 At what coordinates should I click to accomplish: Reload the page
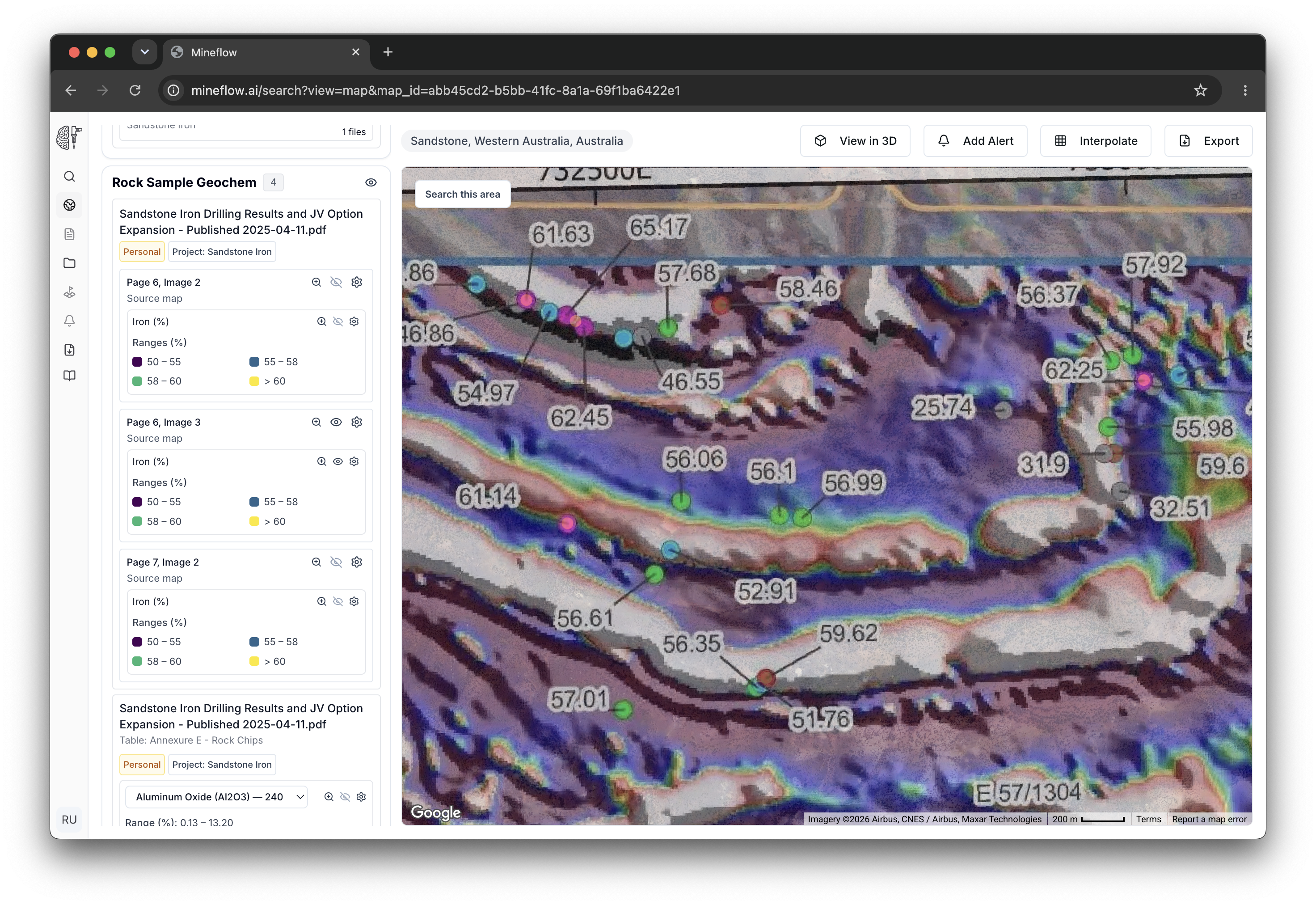coord(134,90)
